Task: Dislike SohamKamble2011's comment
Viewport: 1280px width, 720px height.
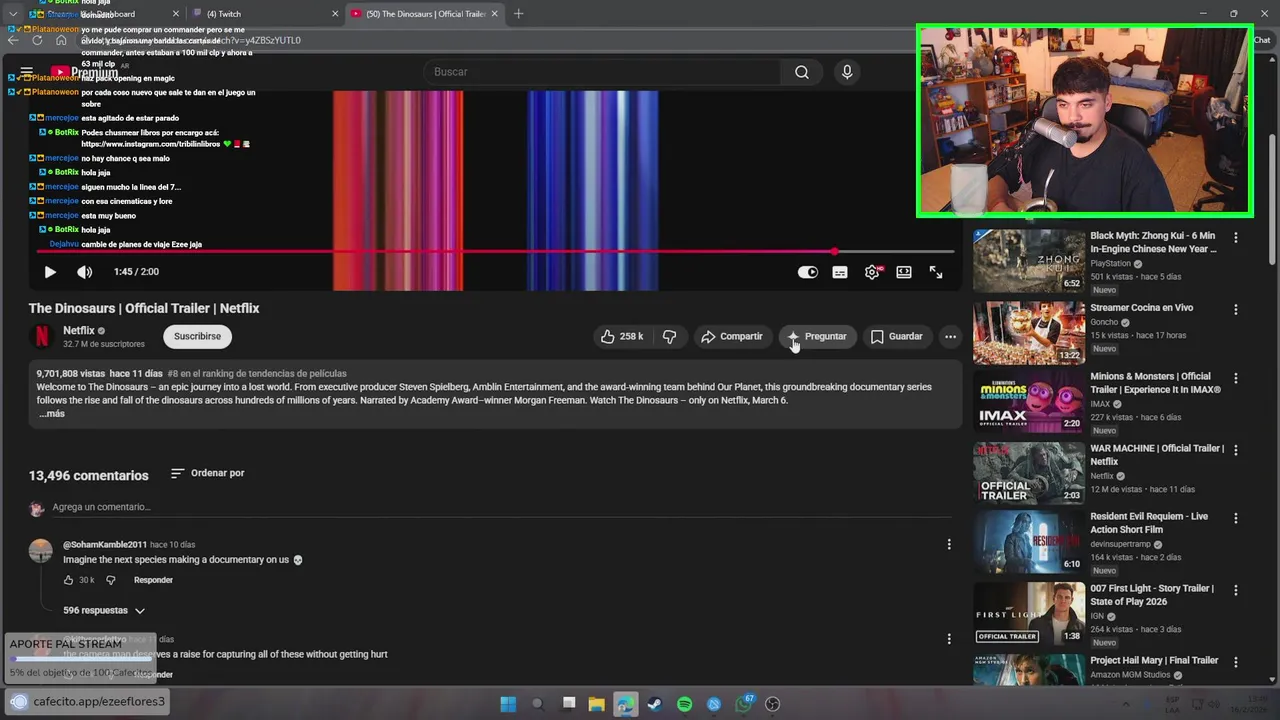Action: [x=111, y=580]
